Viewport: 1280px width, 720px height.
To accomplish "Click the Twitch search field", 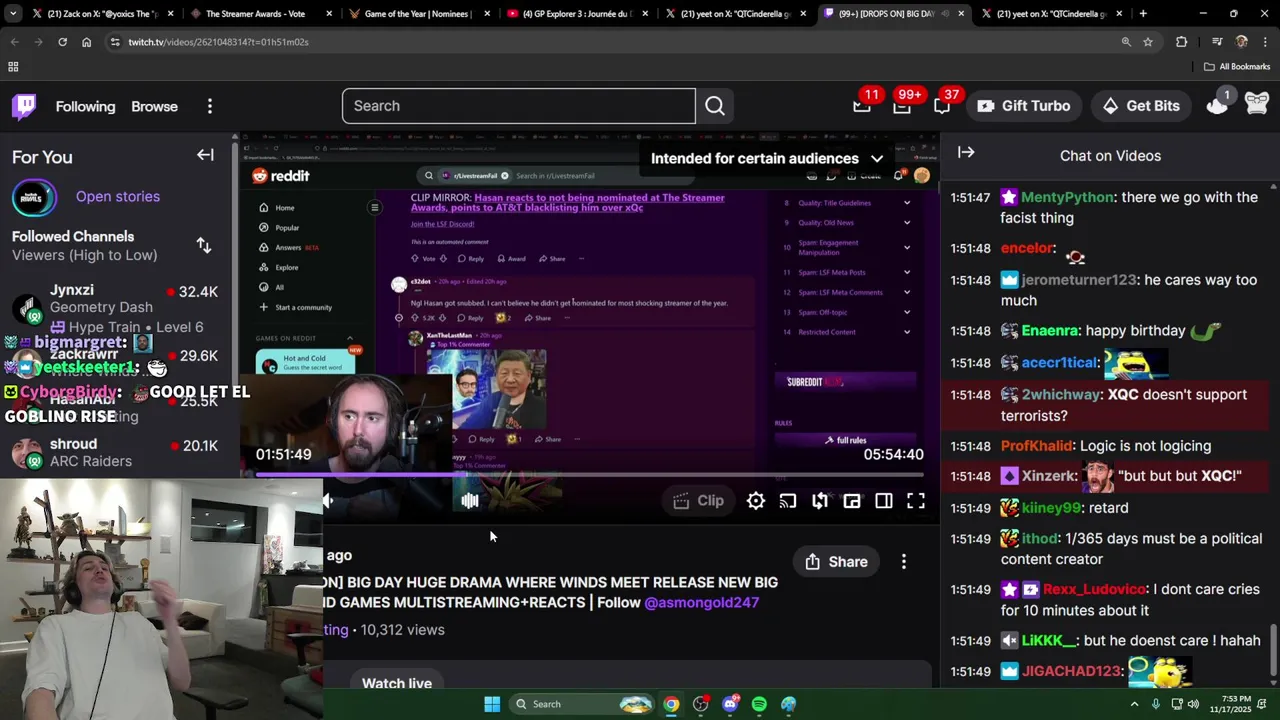I will pos(518,106).
